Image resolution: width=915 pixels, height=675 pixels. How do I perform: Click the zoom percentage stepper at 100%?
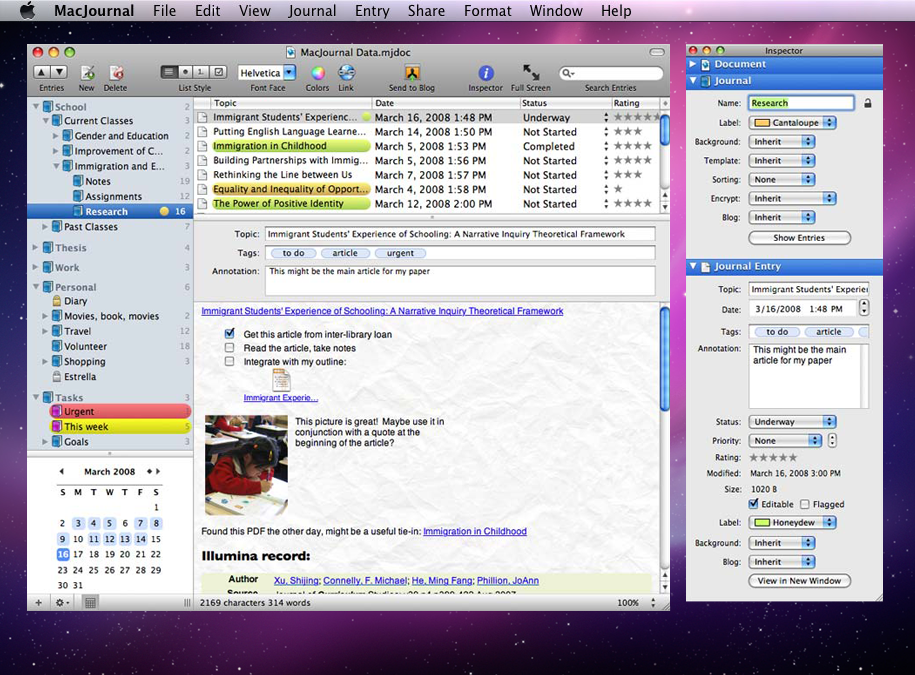[x=653, y=603]
